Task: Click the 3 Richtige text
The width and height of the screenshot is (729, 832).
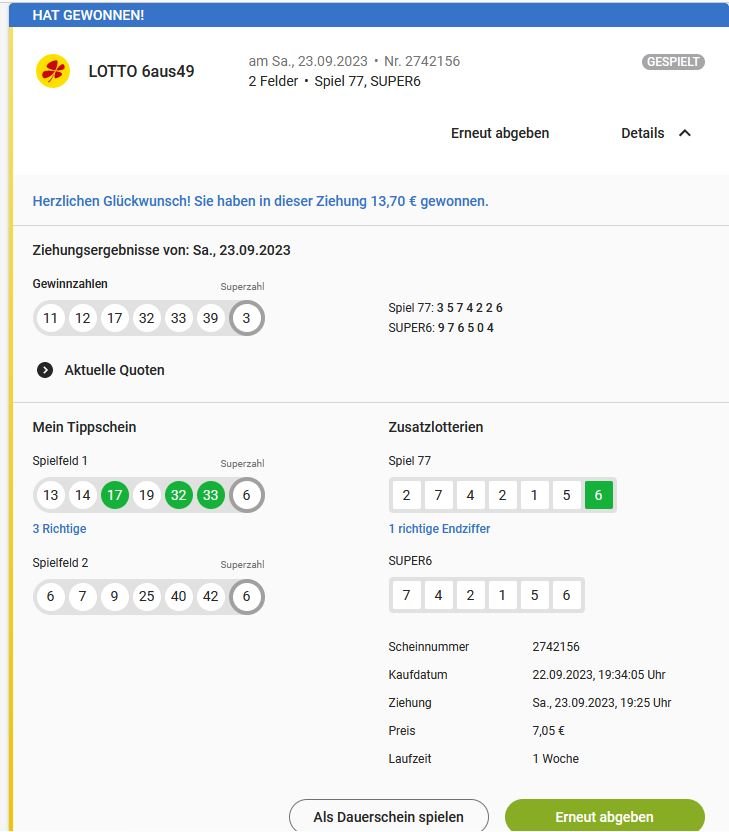Action: point(59,528)
